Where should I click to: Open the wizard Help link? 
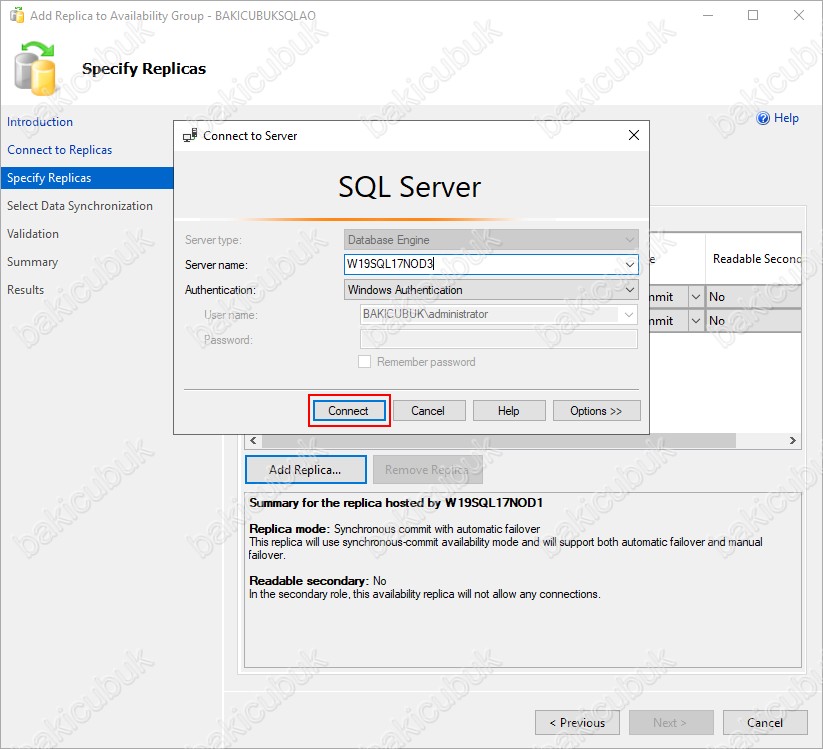click(786, 118)
